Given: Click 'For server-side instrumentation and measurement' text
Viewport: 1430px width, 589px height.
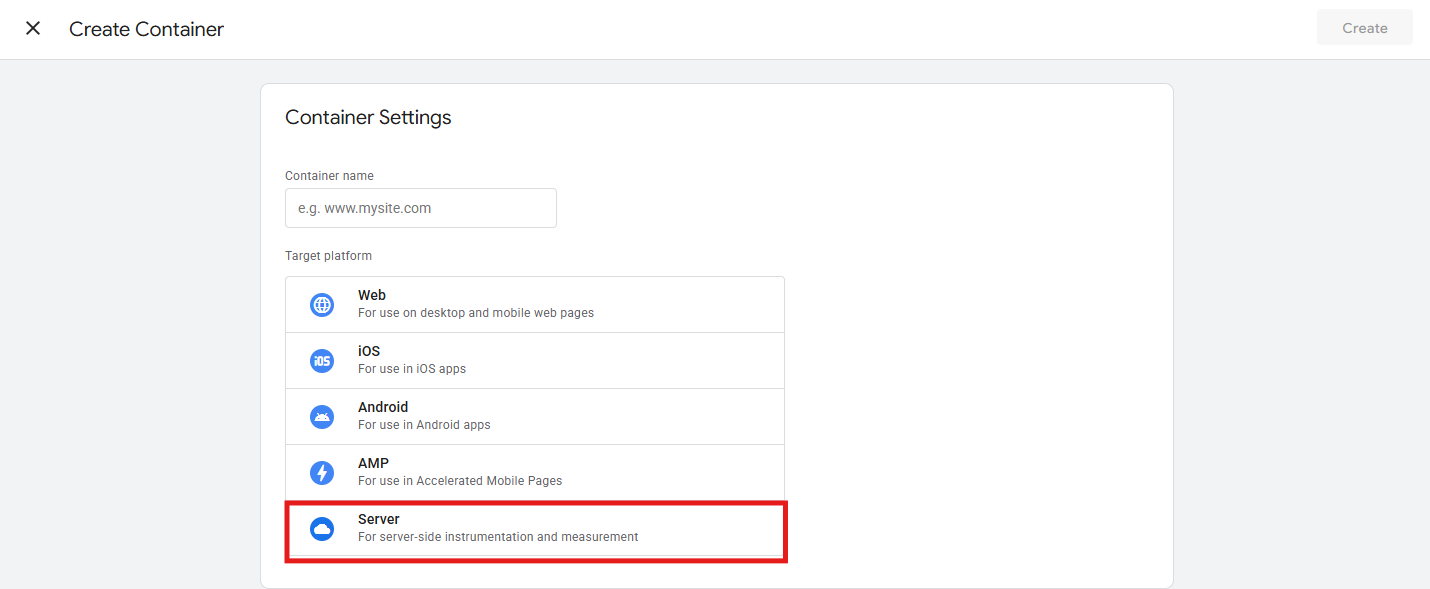Looking at the screenshot, I should pos(498,537).
